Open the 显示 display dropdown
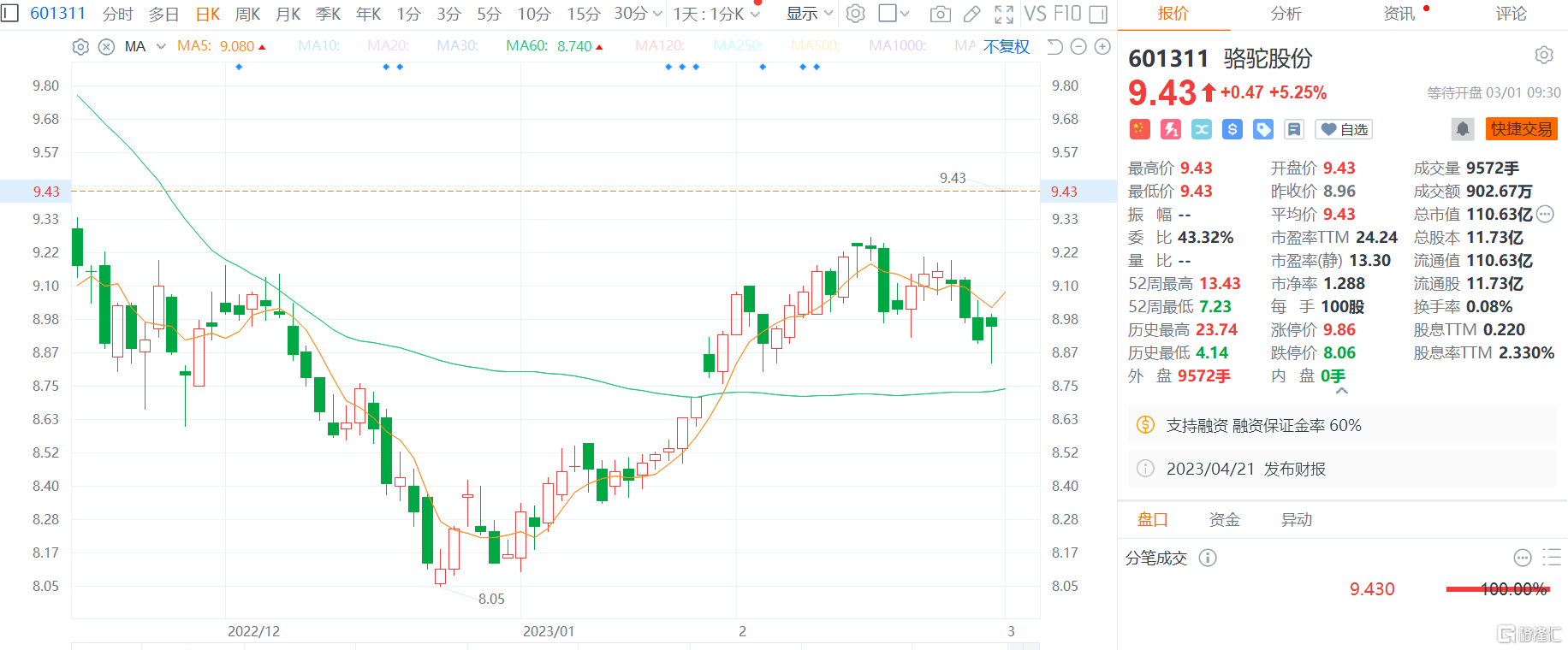 [x=810, y=14]
